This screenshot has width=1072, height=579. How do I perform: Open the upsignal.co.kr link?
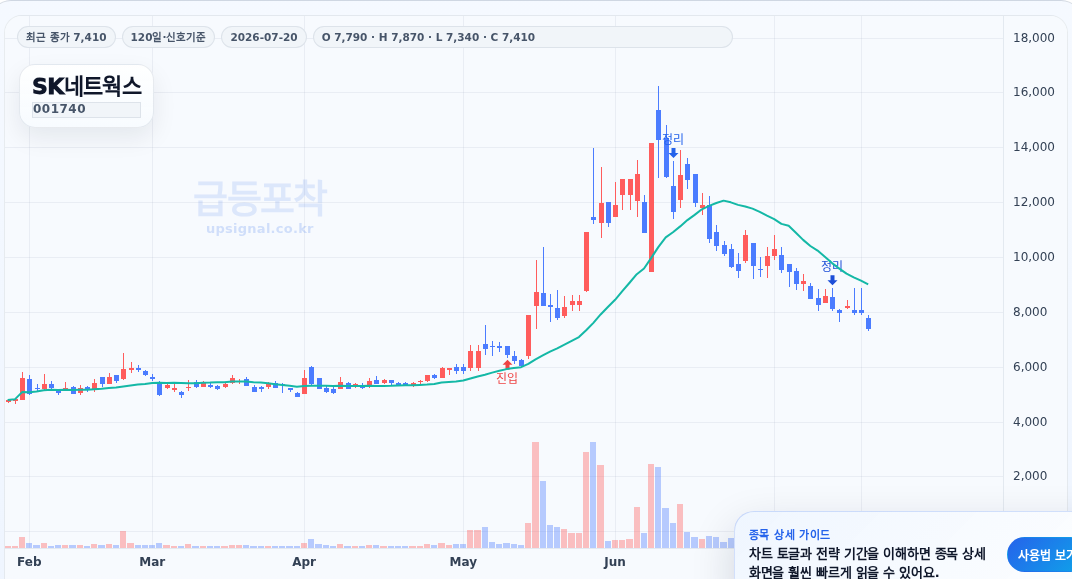(x=260, y=228)
